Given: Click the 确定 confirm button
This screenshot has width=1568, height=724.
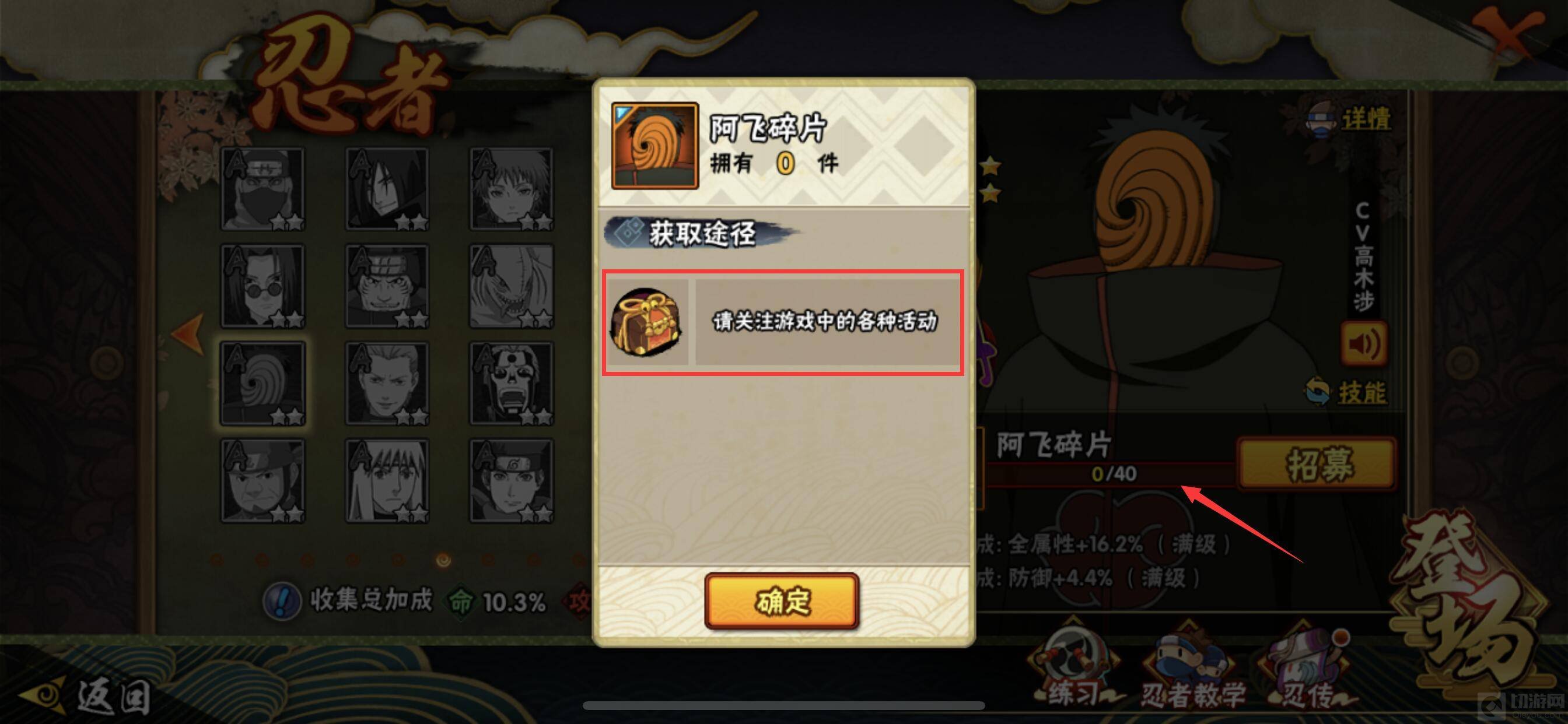Looking at the screenshot, I should (x=782, y=601).
